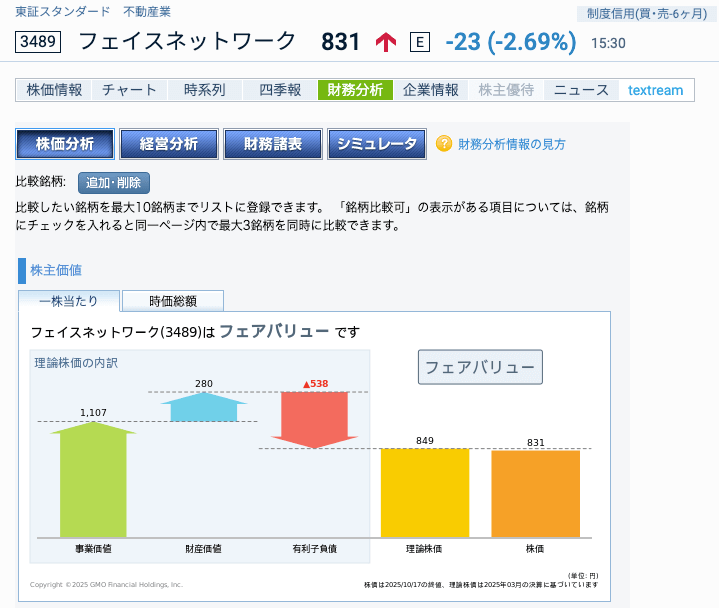Switch to the 時価総額 tab
The height and width of the screenshot is (608, 719).
173,301
